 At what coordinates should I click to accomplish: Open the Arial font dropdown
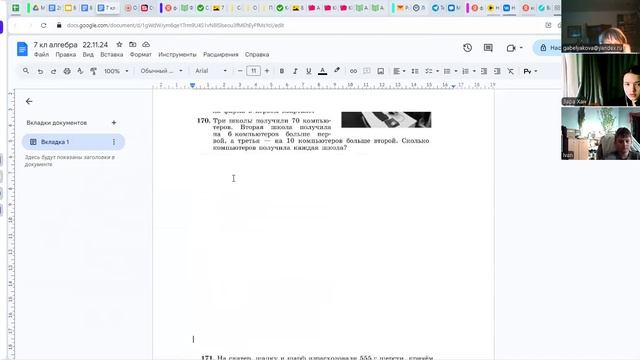click(x=211, y=71)
